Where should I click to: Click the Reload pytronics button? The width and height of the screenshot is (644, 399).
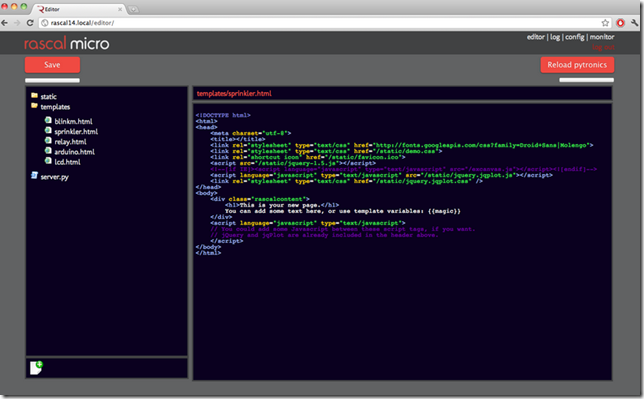pos(577,65)
